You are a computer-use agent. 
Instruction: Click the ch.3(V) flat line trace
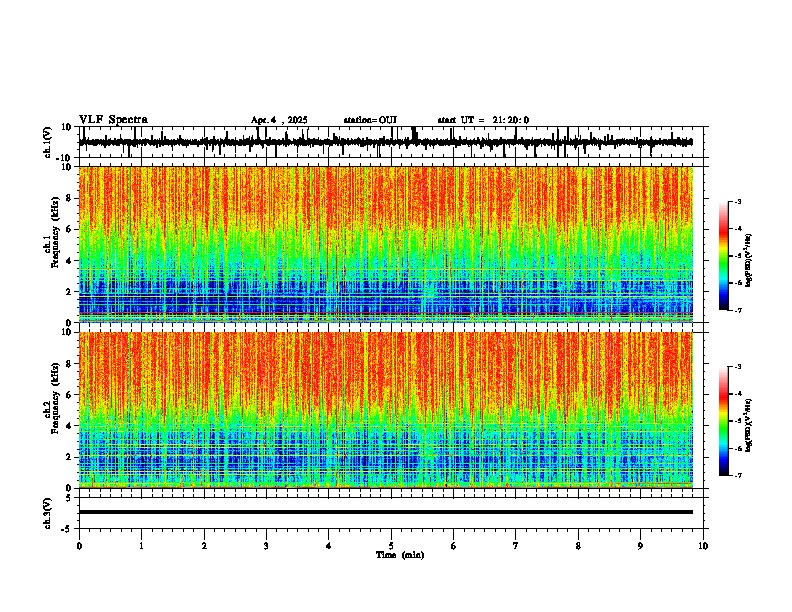385,512
